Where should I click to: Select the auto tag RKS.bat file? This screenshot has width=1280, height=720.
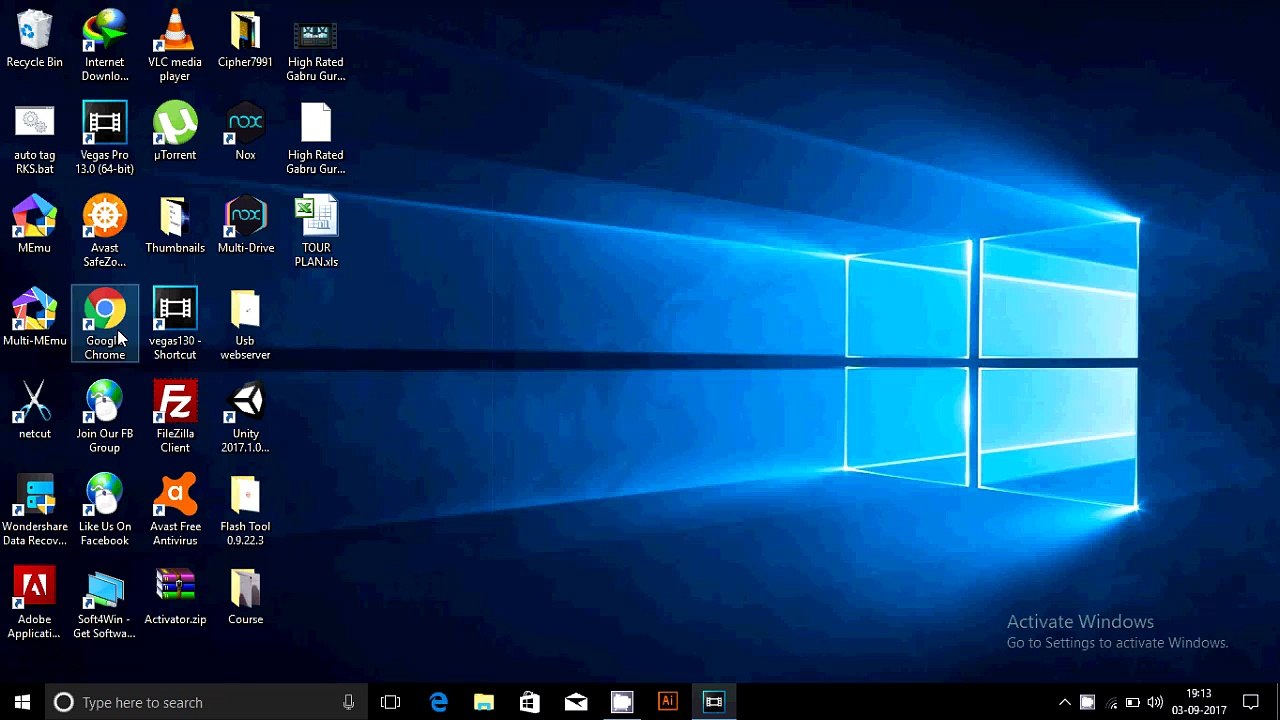pyautogui.click(x=34, y=140)
